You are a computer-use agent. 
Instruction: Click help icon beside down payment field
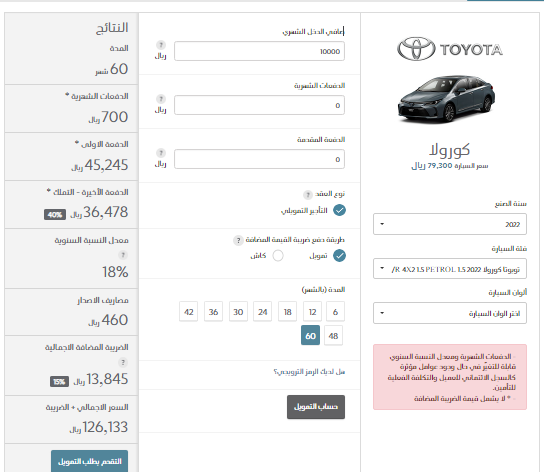click(161, 153)
